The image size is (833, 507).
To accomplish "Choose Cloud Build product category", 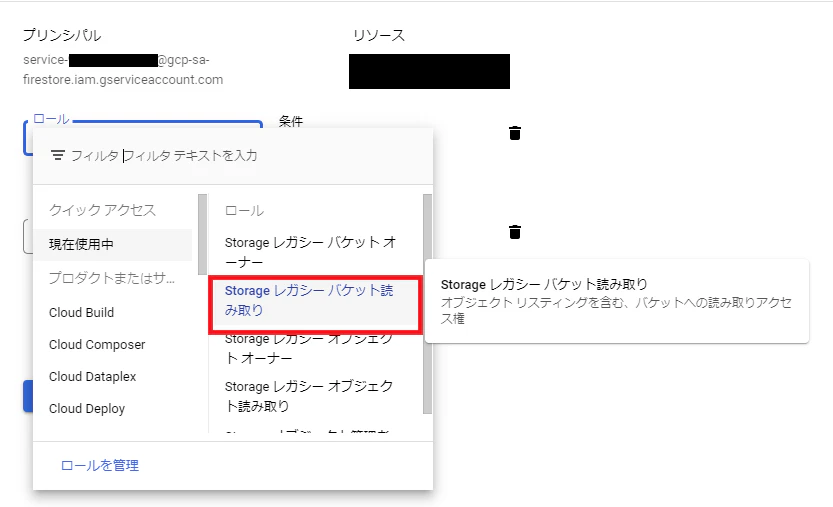I will 81,312.
